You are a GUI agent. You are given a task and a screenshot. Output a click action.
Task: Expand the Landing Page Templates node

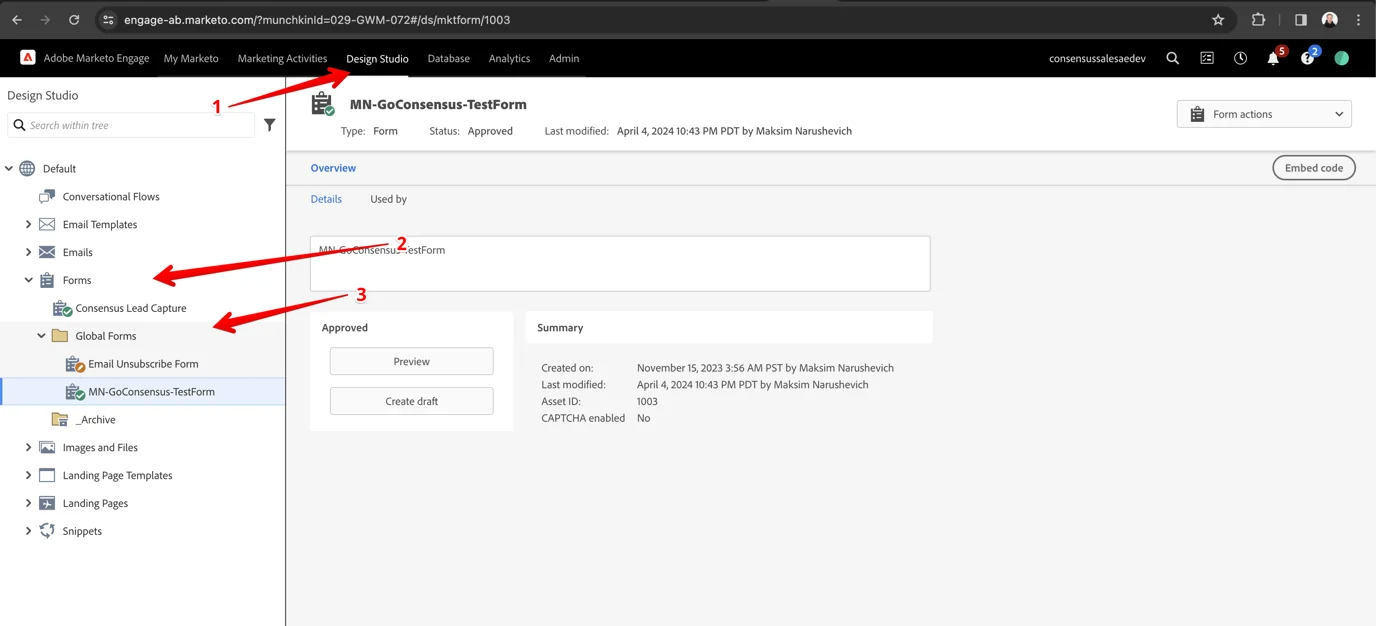tap(28, 475)
